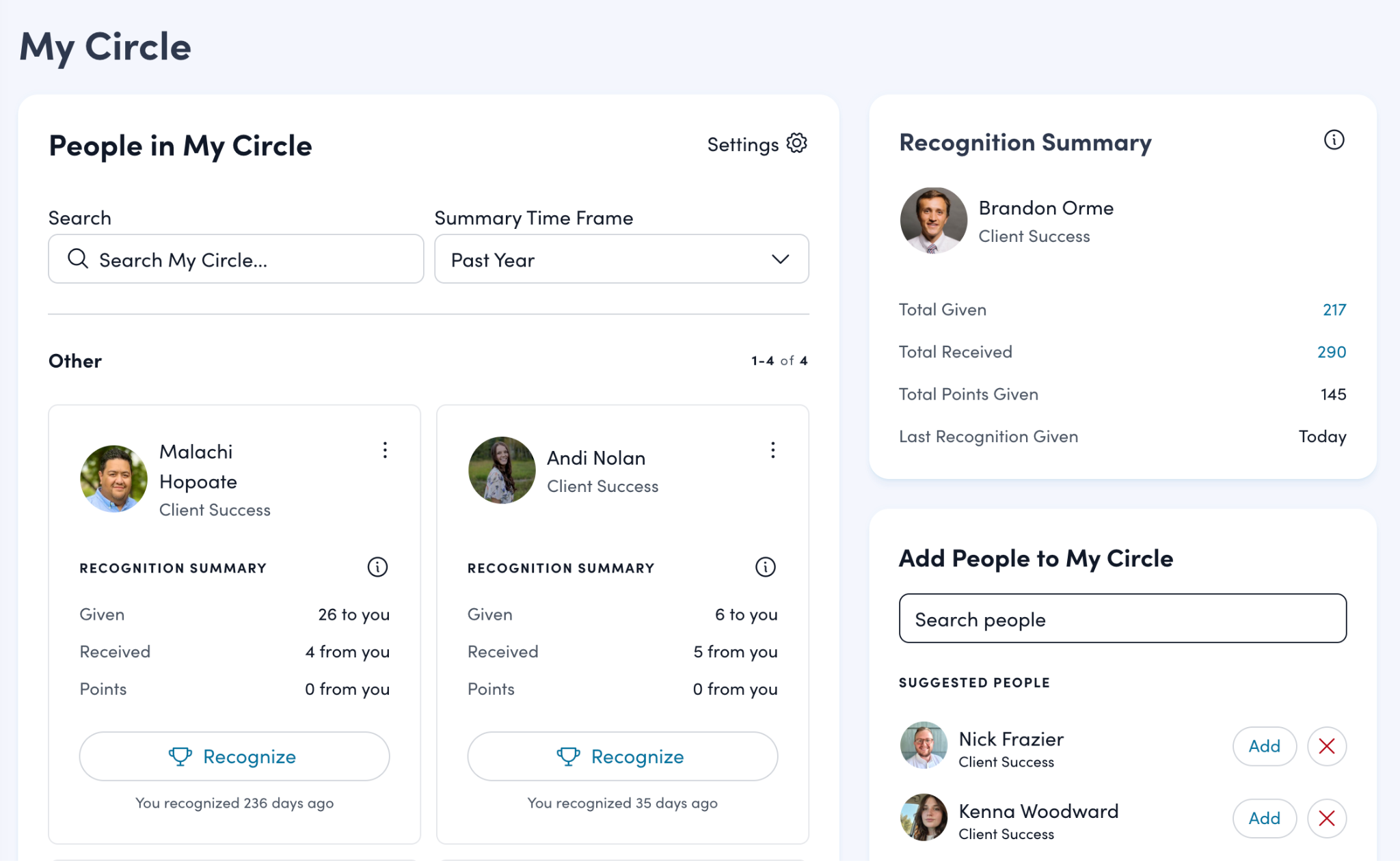Add Nick Frazier to My Circle
This screenshot has width=1400, height=861.
(1264, 746)
